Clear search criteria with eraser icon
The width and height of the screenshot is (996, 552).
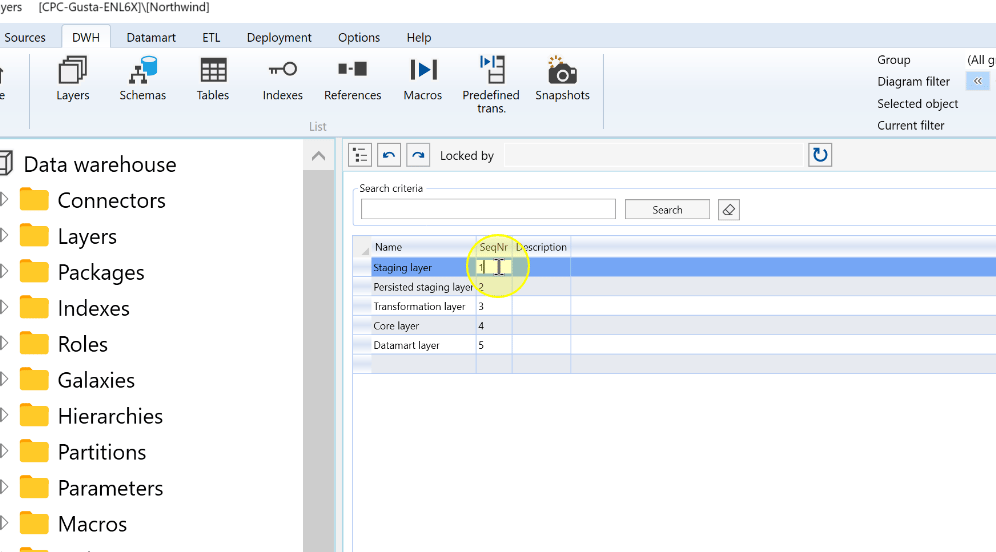pos(729,210)
